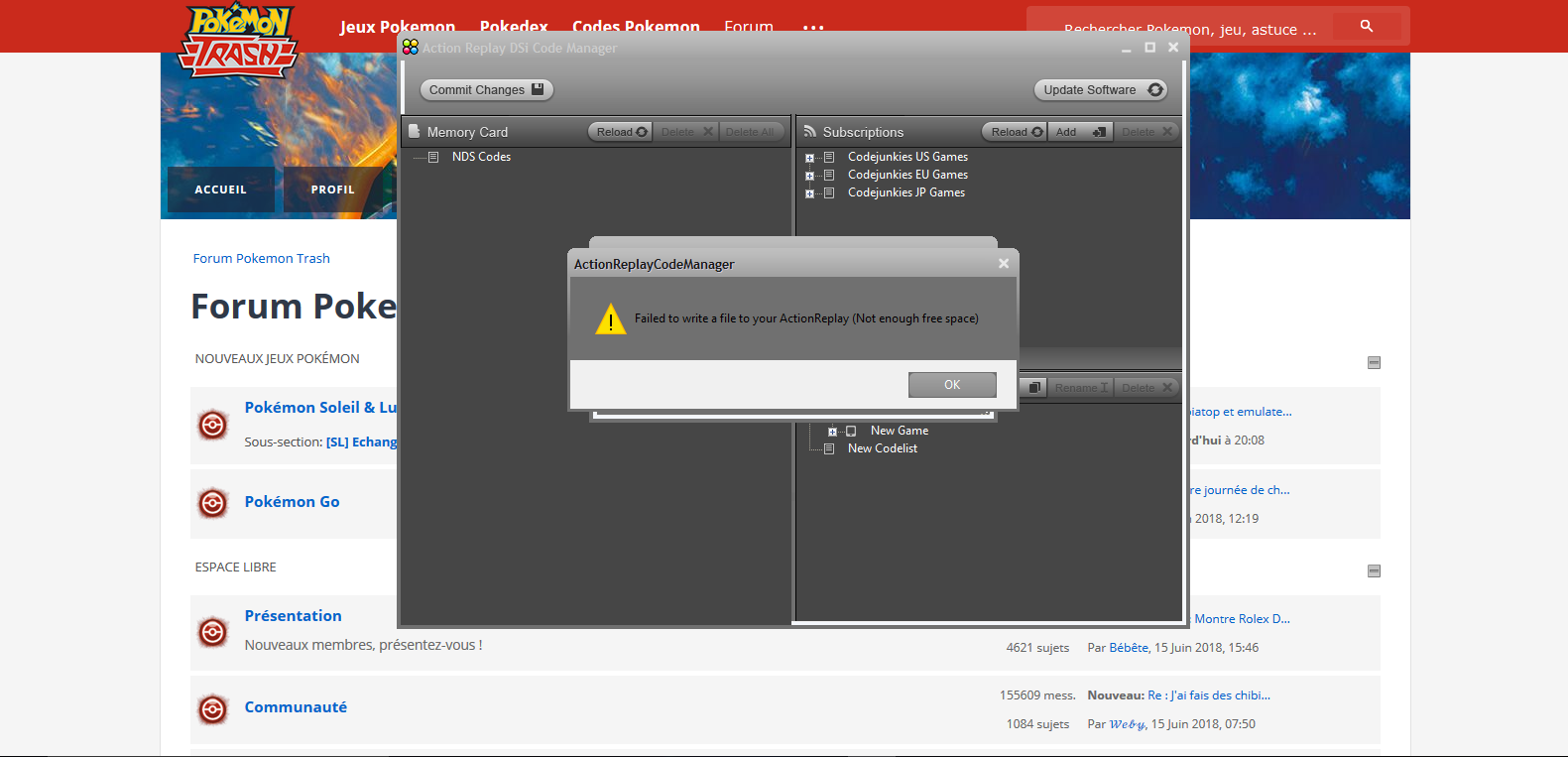Open the Forum menu item
This screenshot has height=757, width=1568.
(x=749, y=27)
